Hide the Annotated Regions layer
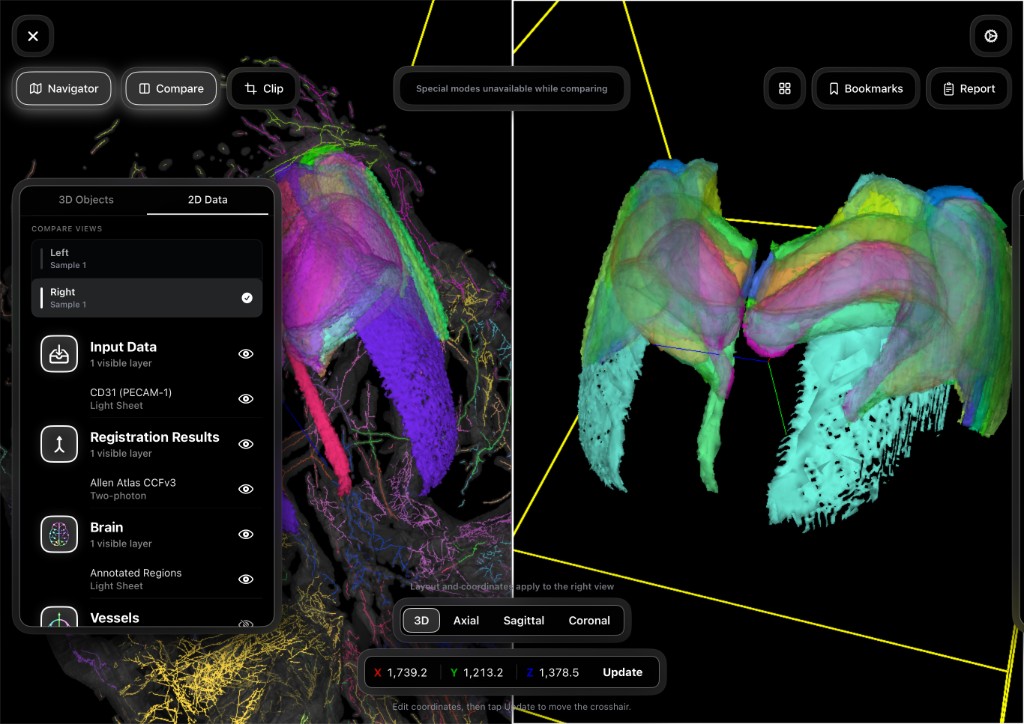The image size is (1024, 724). (246, 579)
